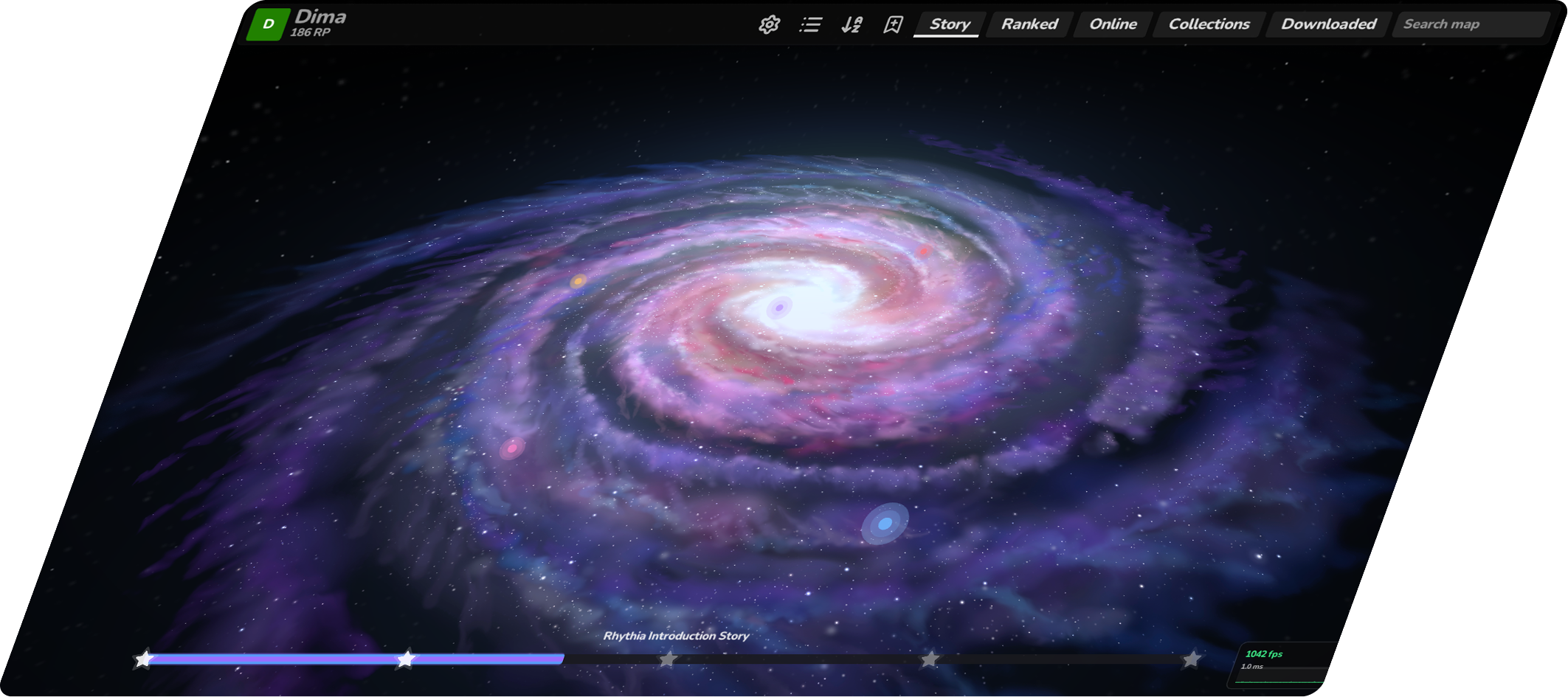Select the red map node on the galaxy
This screenshot has width=1568, height=697.
click(924, 251)
